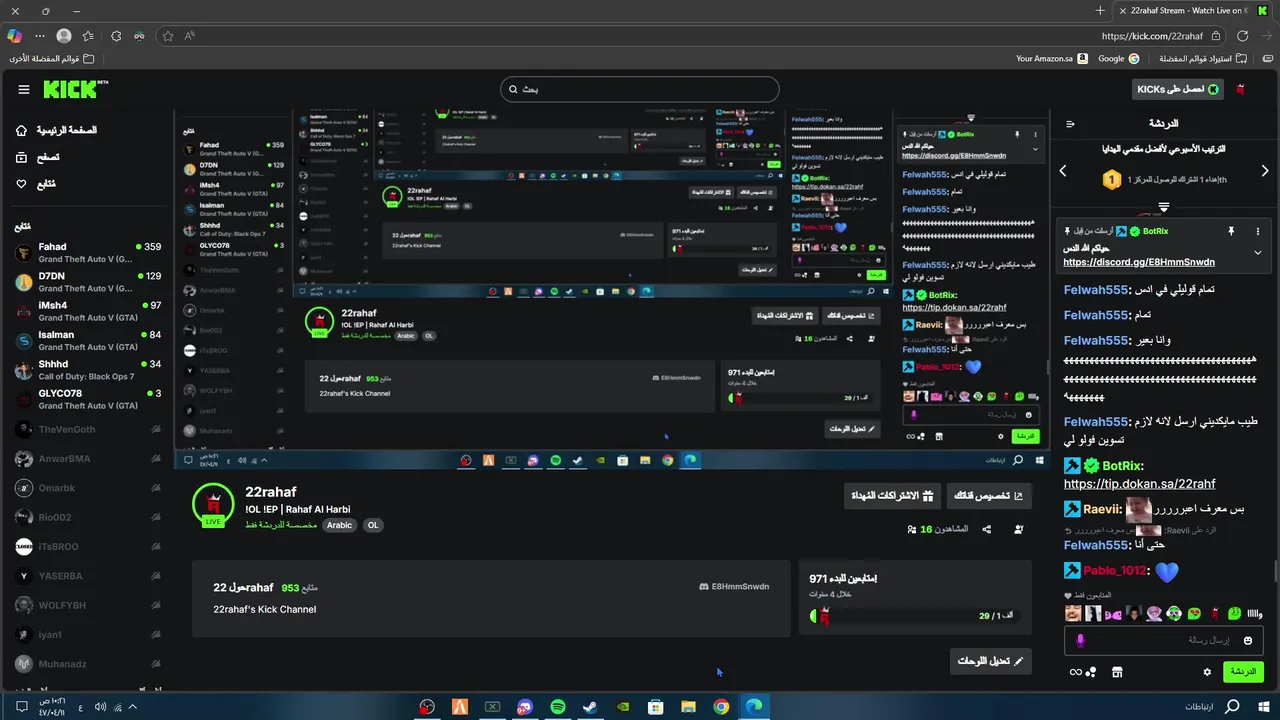Open the emoji picker in chat

coord(1248,640)
